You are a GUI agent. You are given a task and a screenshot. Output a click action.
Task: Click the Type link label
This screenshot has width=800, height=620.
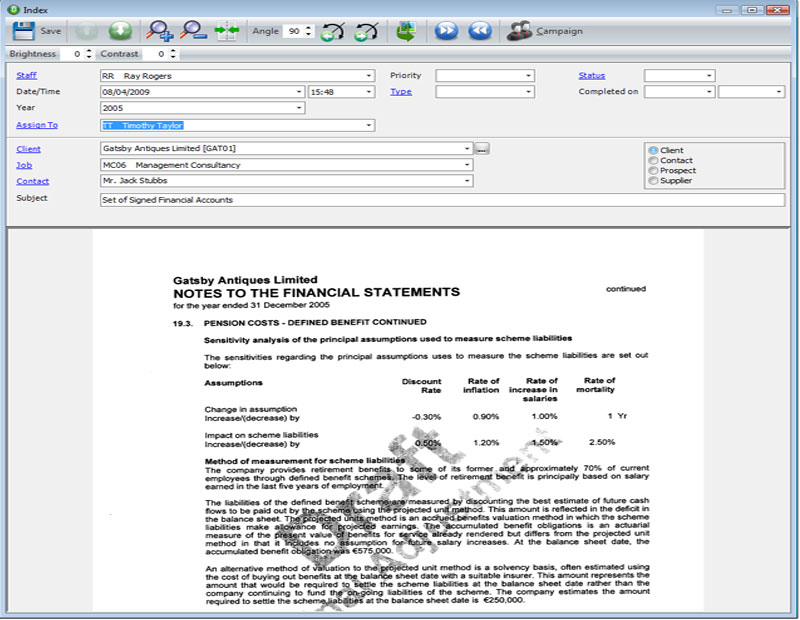401,92
